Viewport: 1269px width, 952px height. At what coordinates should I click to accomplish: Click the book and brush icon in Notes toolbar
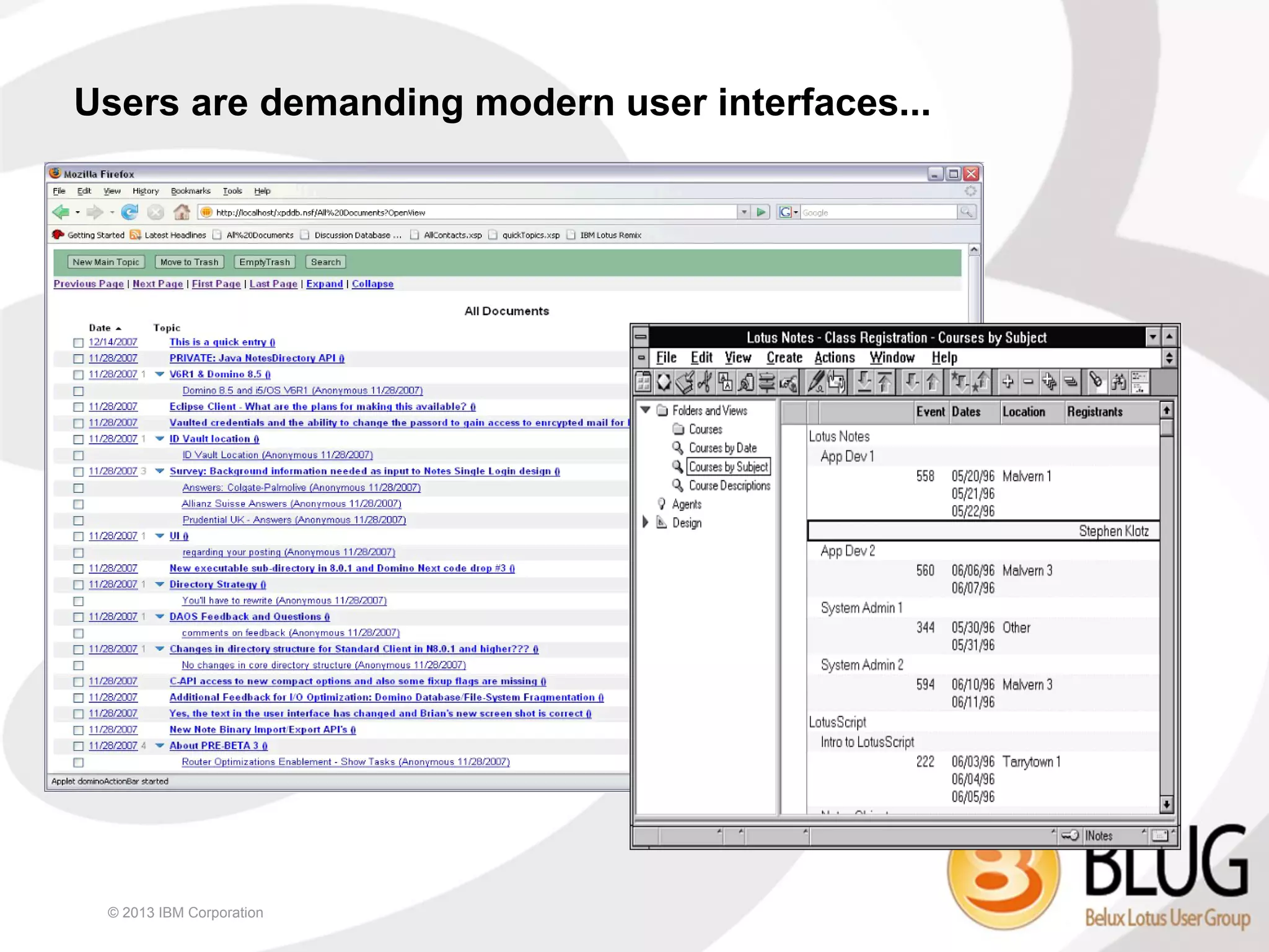coord(684,382)
